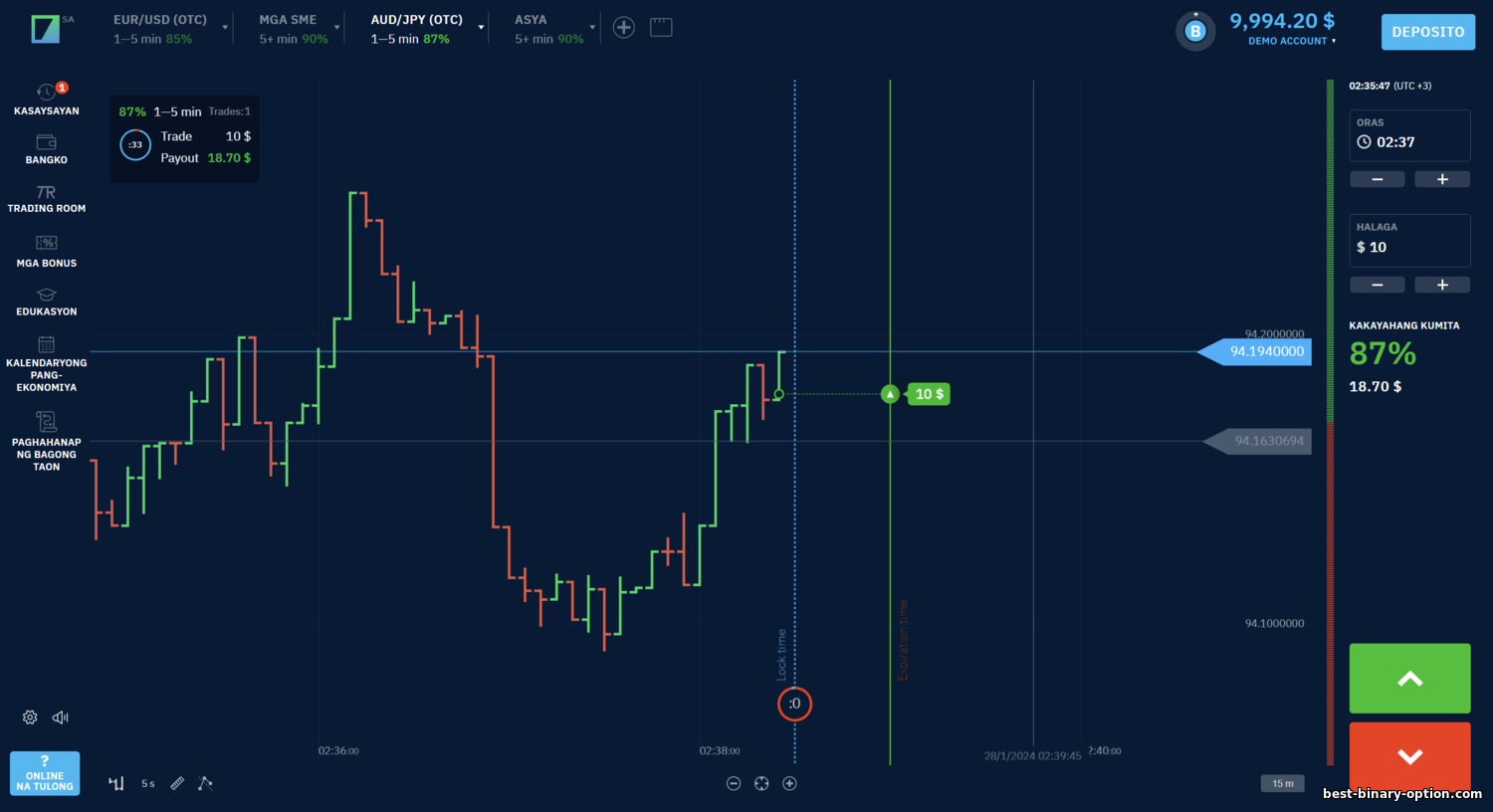Select the line drawing tool icon

click(205, 783)
